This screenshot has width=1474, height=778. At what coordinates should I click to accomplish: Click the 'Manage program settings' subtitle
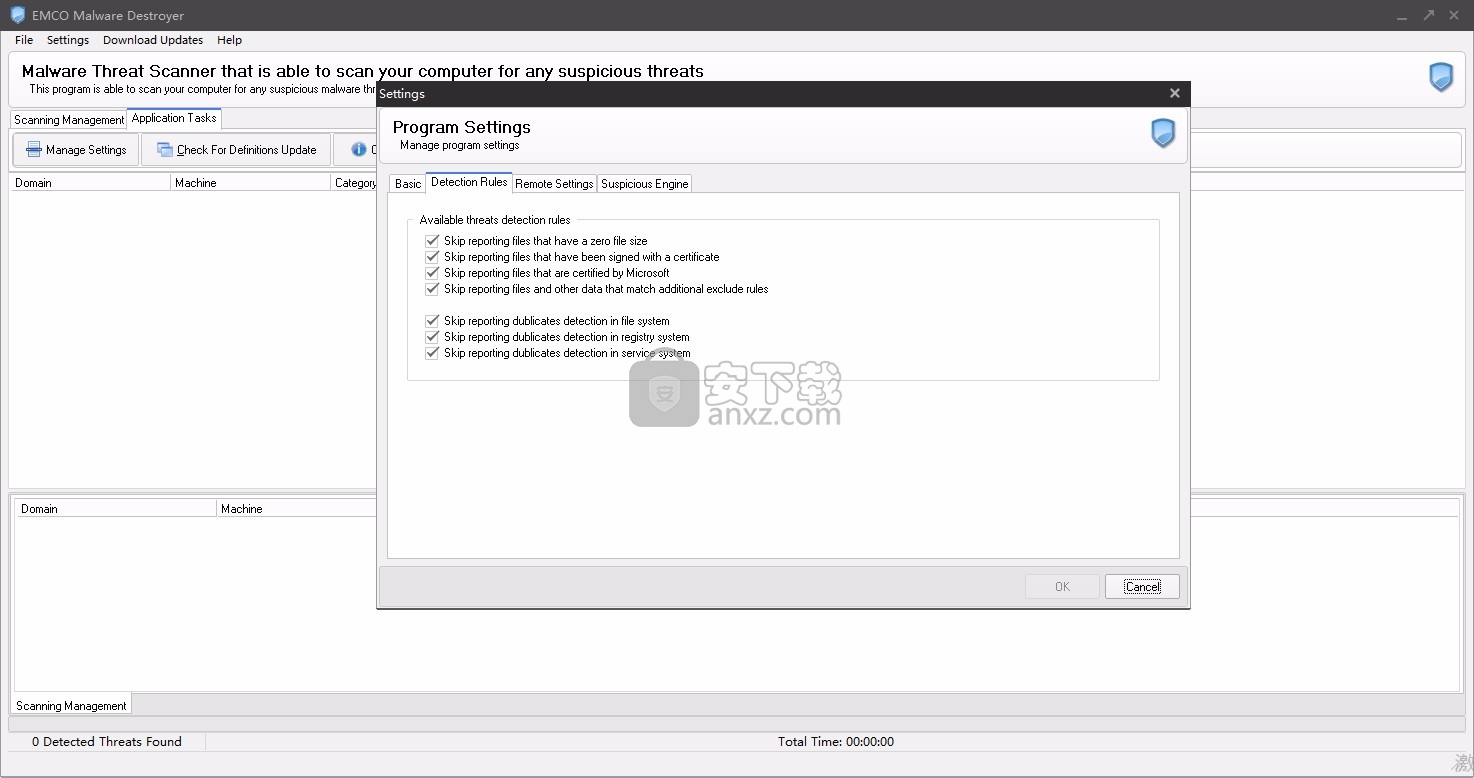pos(460,145)
